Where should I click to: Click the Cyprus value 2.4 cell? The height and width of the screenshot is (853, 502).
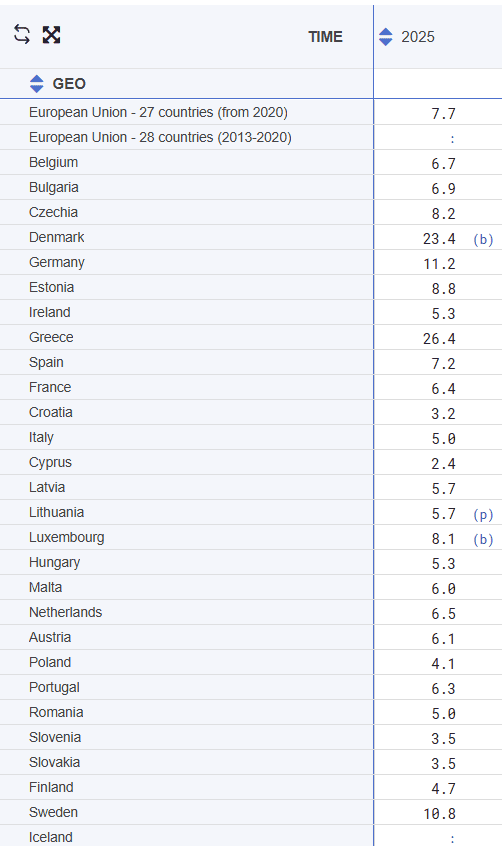[443, 463]
